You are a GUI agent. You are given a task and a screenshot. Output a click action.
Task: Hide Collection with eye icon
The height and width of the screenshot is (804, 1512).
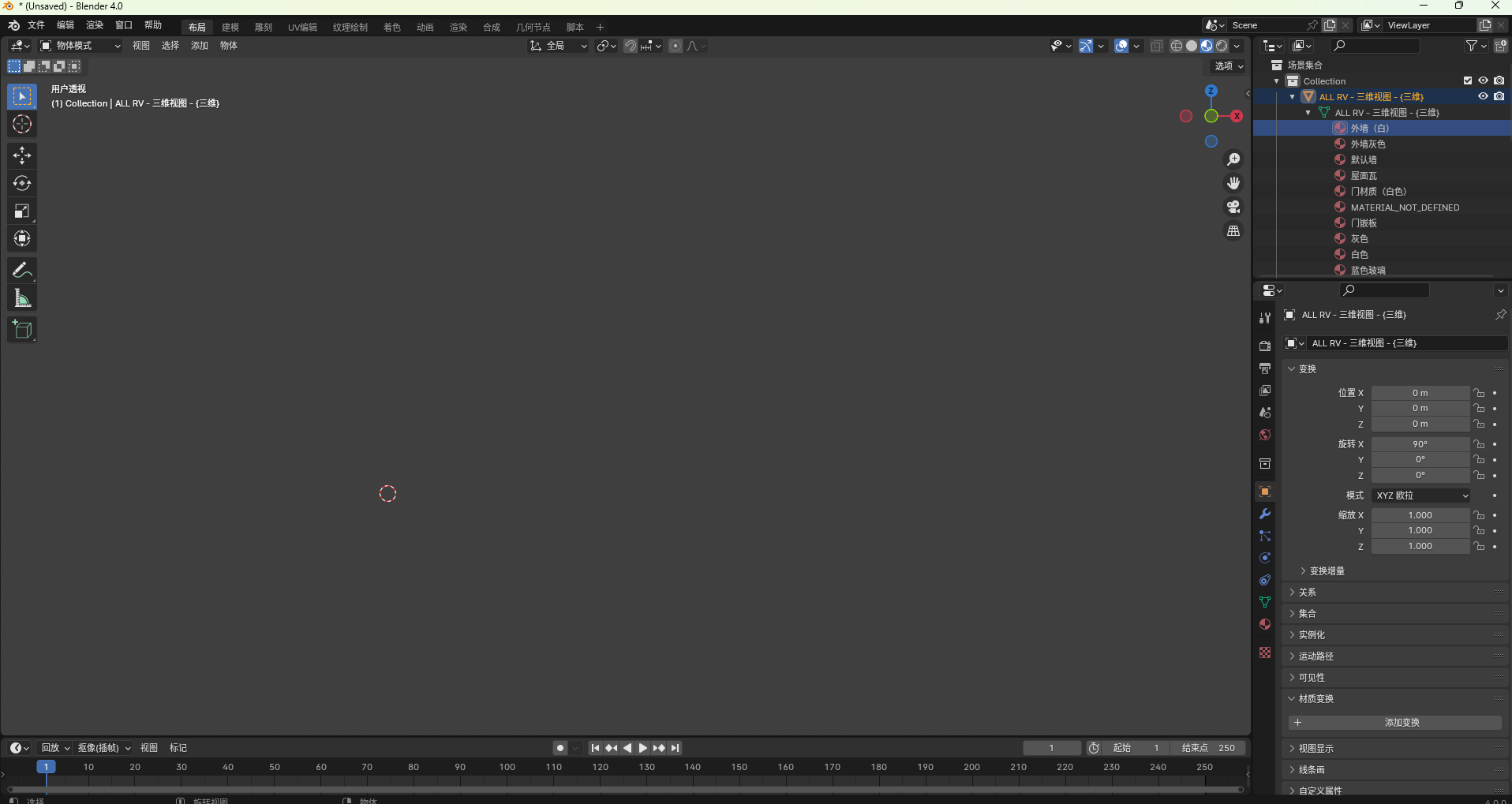pyautogui.click(x=1483, y=80)
